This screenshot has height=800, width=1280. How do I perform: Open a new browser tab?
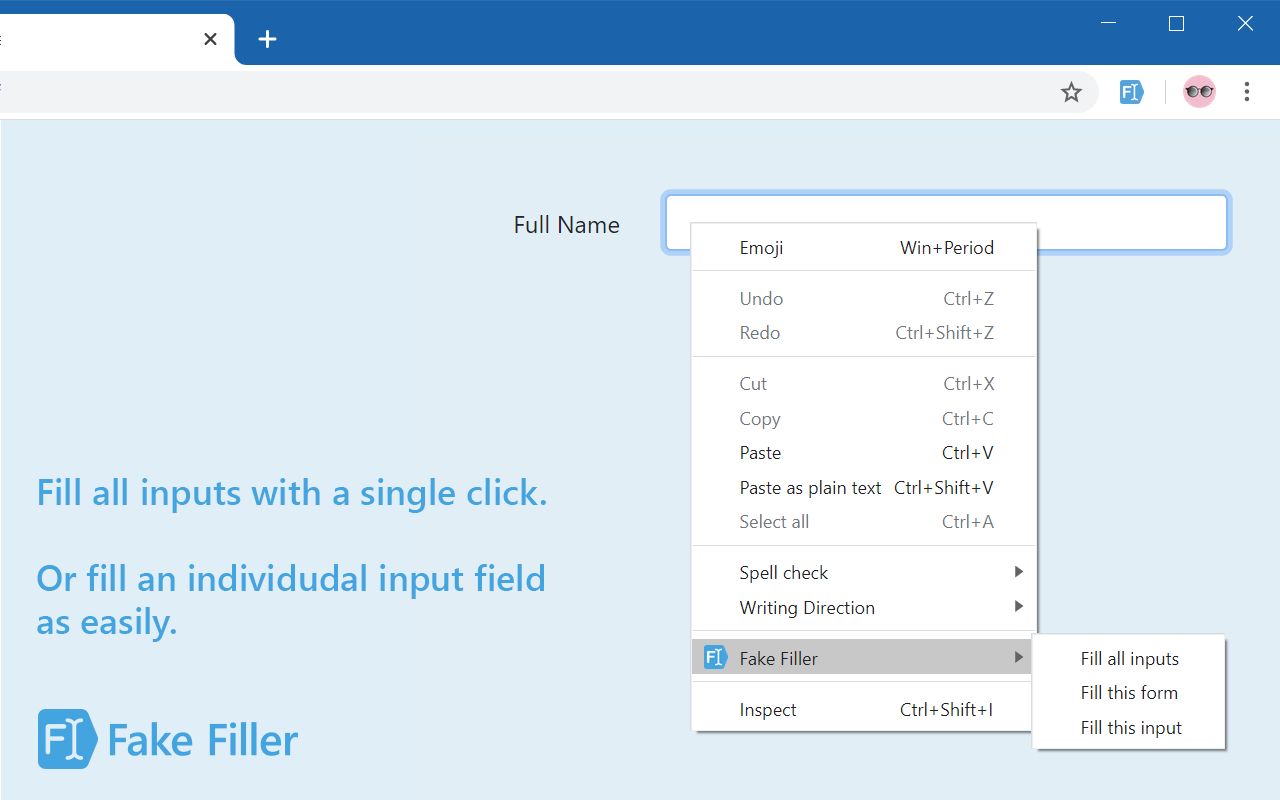click(x=266, y=39)
